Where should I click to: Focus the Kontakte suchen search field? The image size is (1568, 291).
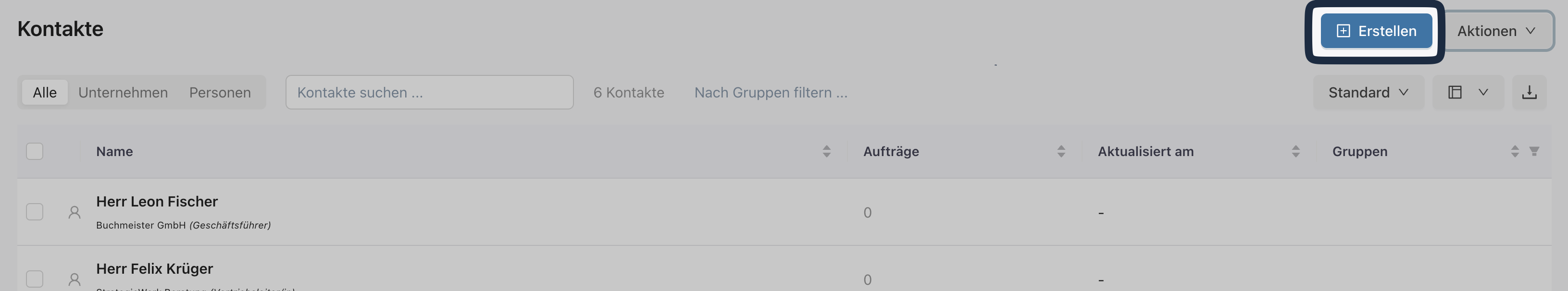[429, 92]
